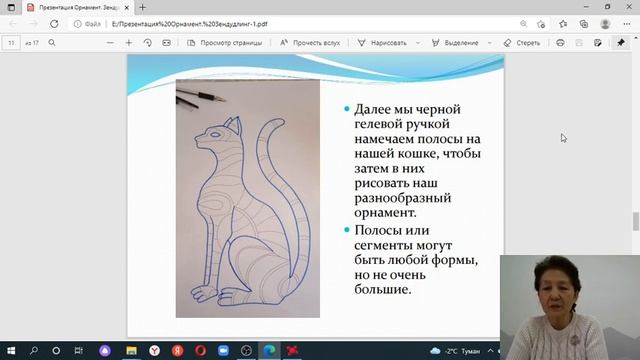Click the "Далее мы черной" bullet text

point(418,160)
